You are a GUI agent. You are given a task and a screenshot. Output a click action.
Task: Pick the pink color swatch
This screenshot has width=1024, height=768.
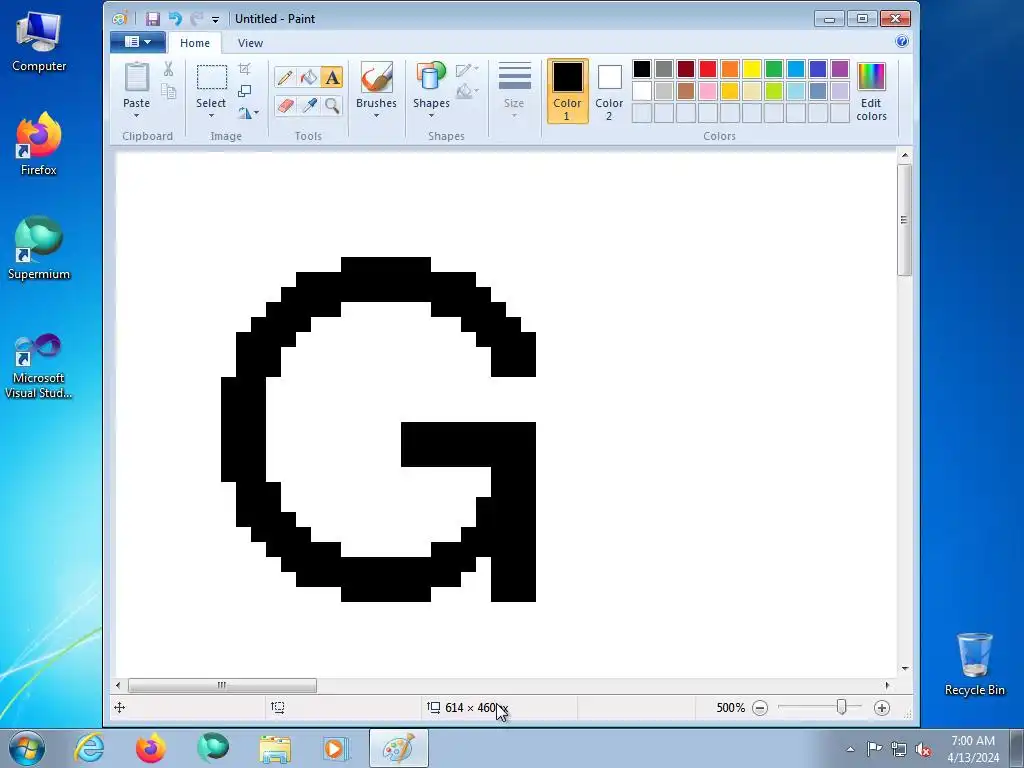[x=708, y=91]
